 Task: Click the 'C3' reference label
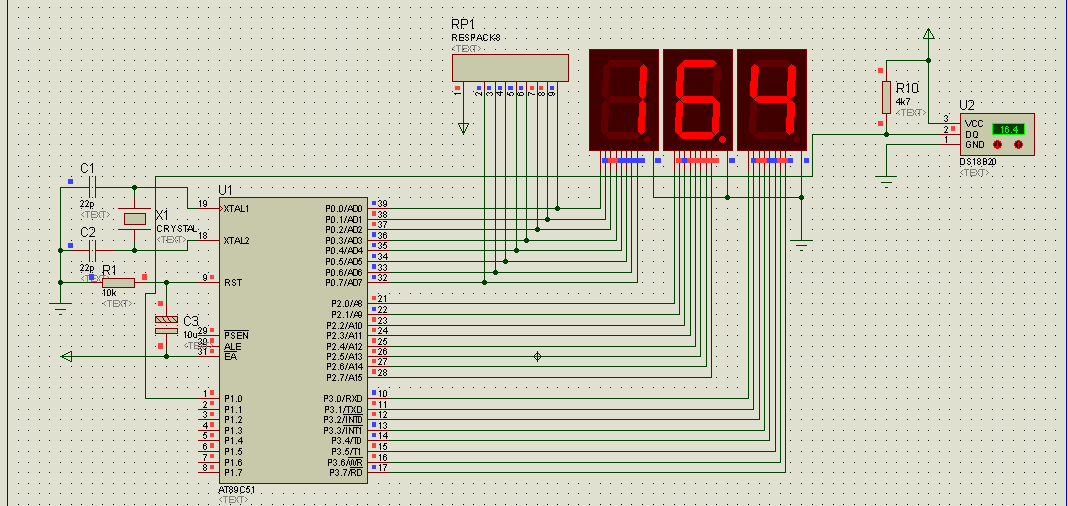point(191,321)
